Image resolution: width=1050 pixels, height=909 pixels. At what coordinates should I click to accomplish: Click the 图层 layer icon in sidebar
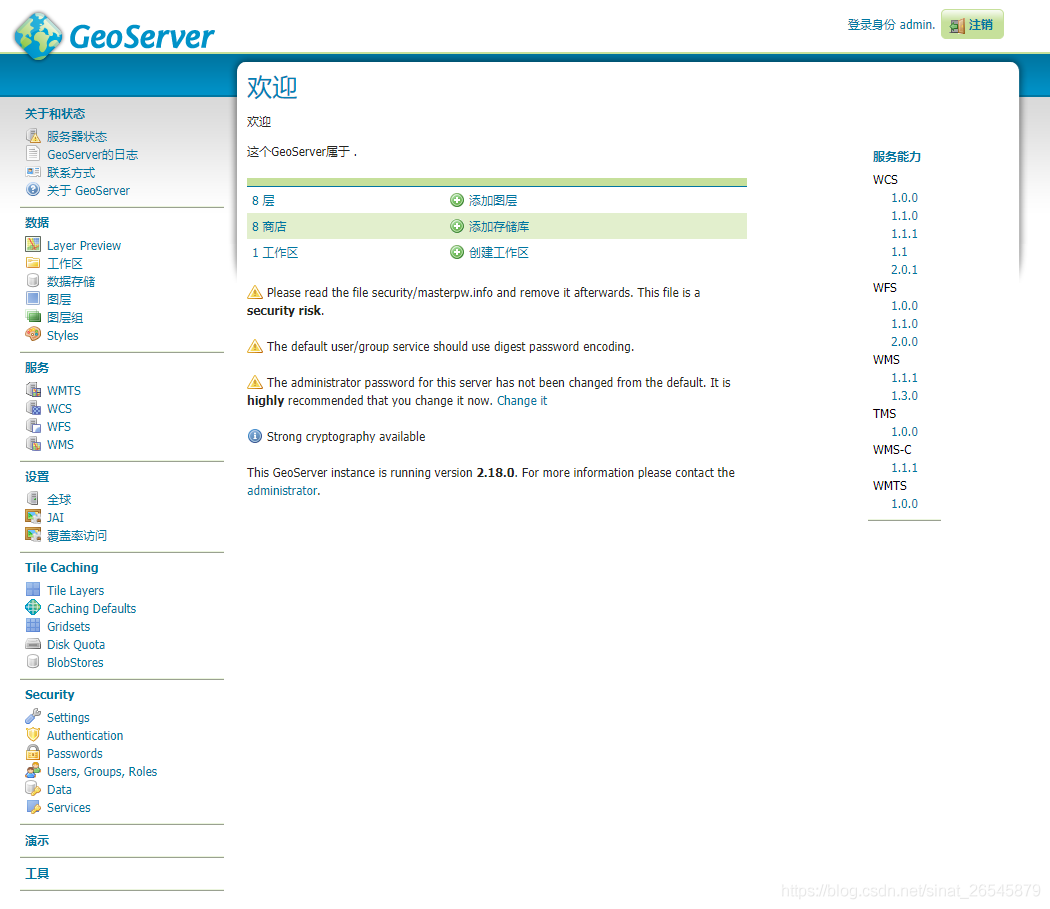(x=33, y=298)
